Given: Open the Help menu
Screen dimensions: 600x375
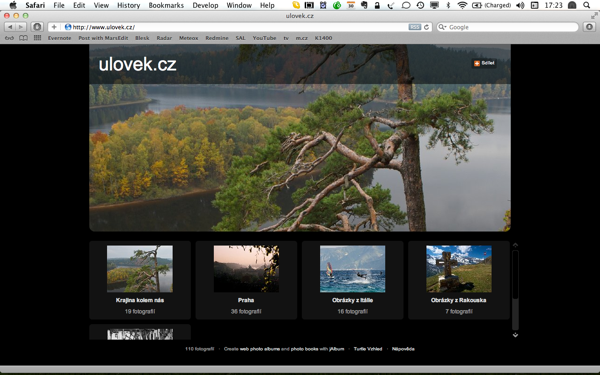Looking at the screenshot, I should (267, 5).
